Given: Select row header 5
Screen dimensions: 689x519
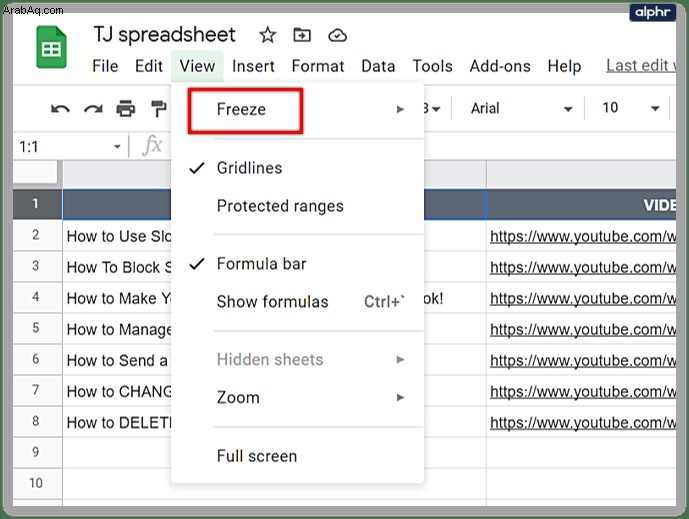Looking at the screenshot, I should click(37, 328).
